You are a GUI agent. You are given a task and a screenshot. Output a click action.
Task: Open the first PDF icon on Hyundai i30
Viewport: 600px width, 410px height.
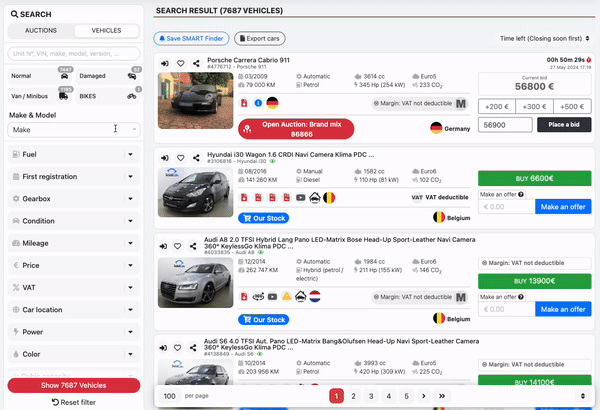point(244,198)
